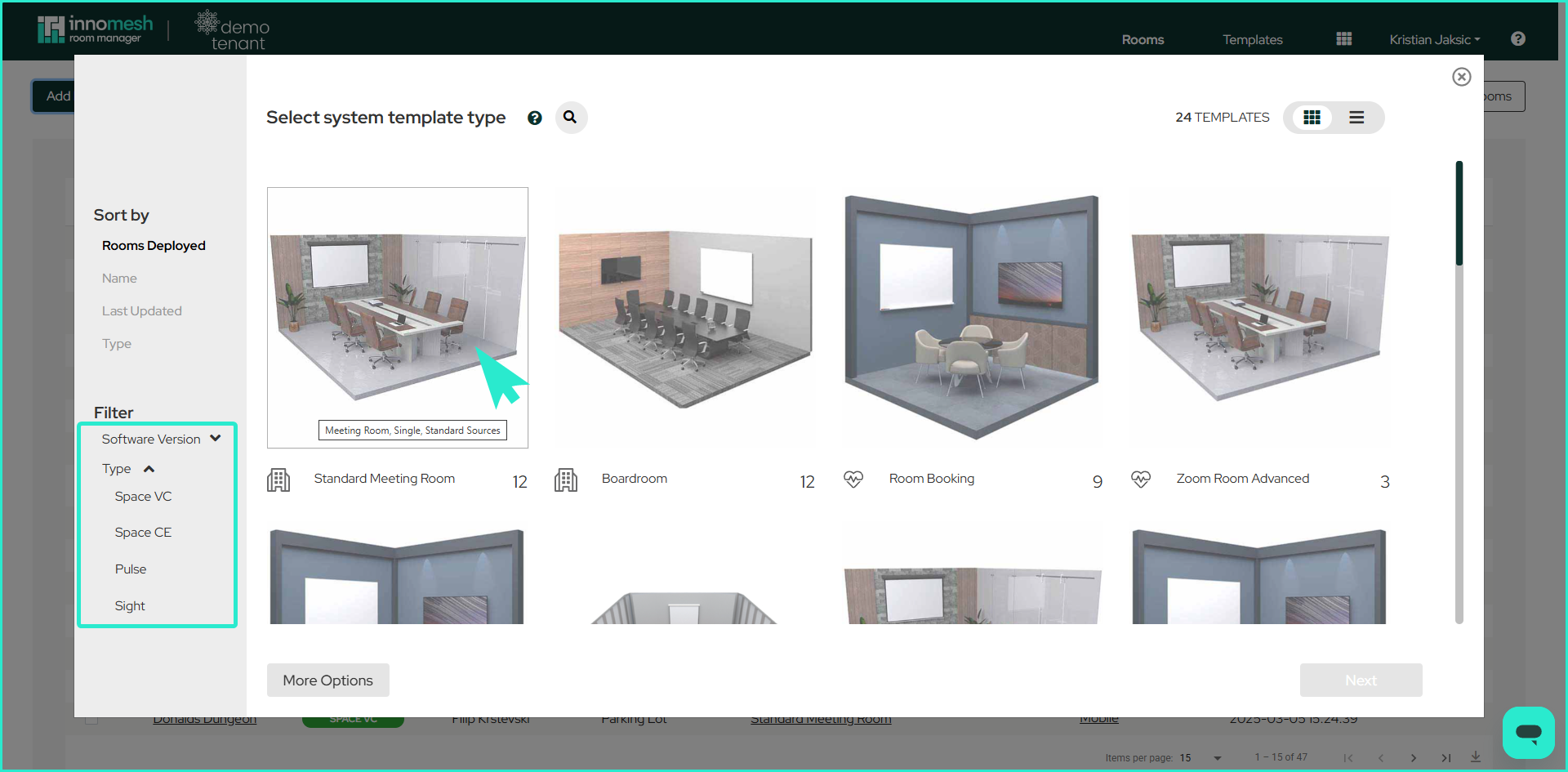Go to first page of rooms
The width and height of the screenshot is (1568, 772).
(x=1348, y=758)
